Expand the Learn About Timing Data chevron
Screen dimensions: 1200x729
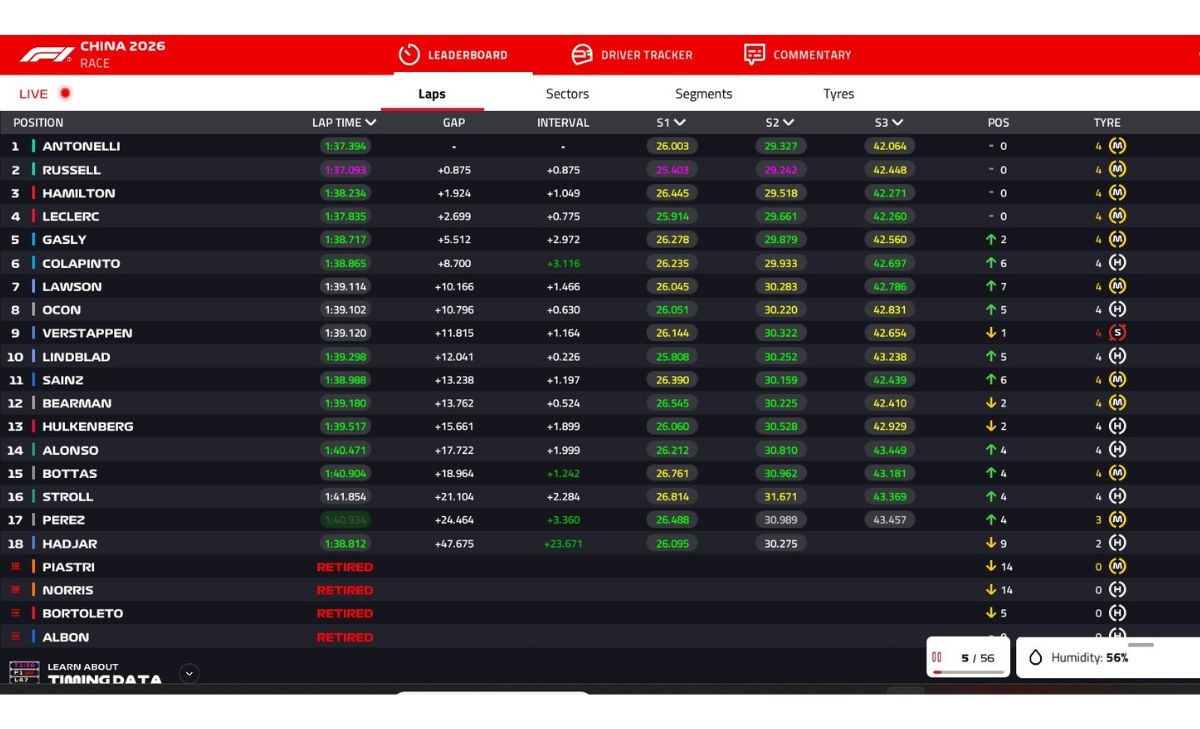(189, 673)
